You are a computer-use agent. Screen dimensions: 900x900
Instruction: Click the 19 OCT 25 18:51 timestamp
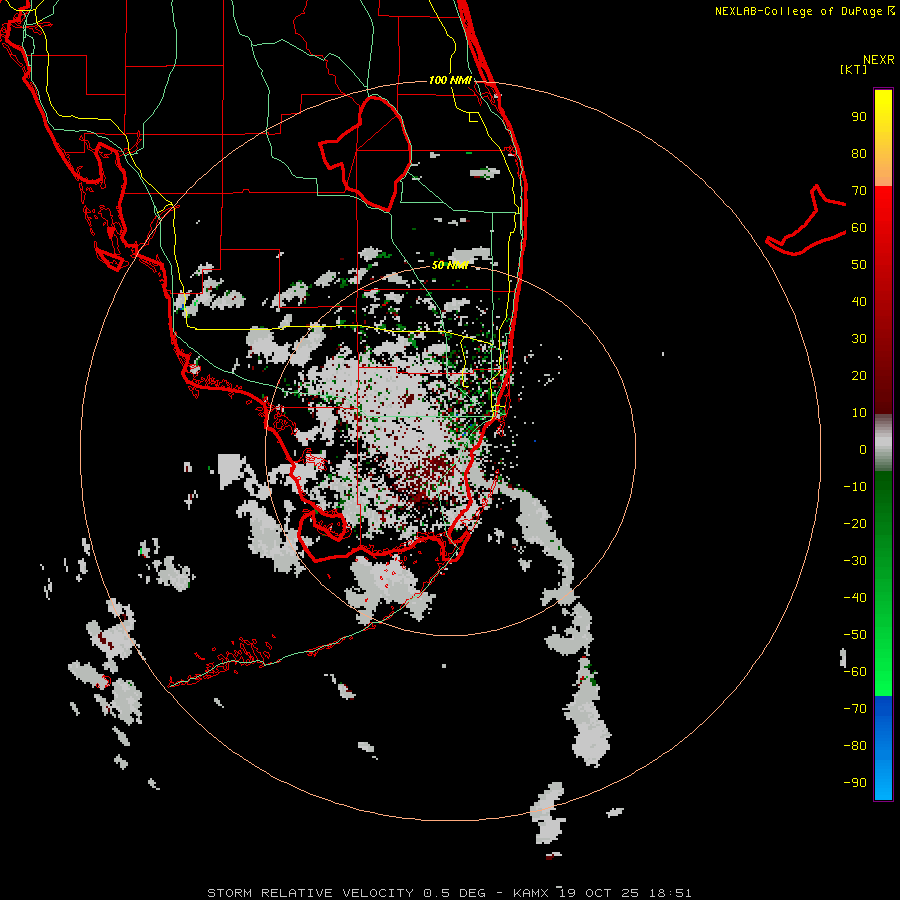(626, 893)
